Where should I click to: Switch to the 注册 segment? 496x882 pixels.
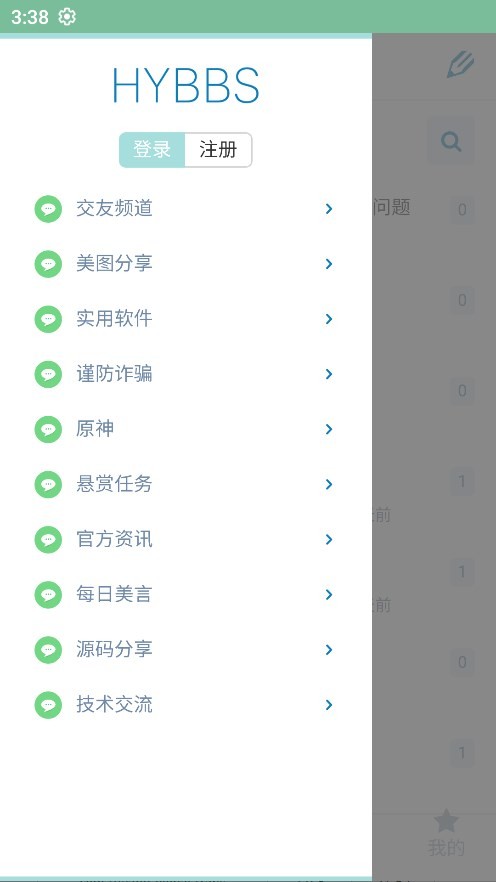(x=218, y=150)
